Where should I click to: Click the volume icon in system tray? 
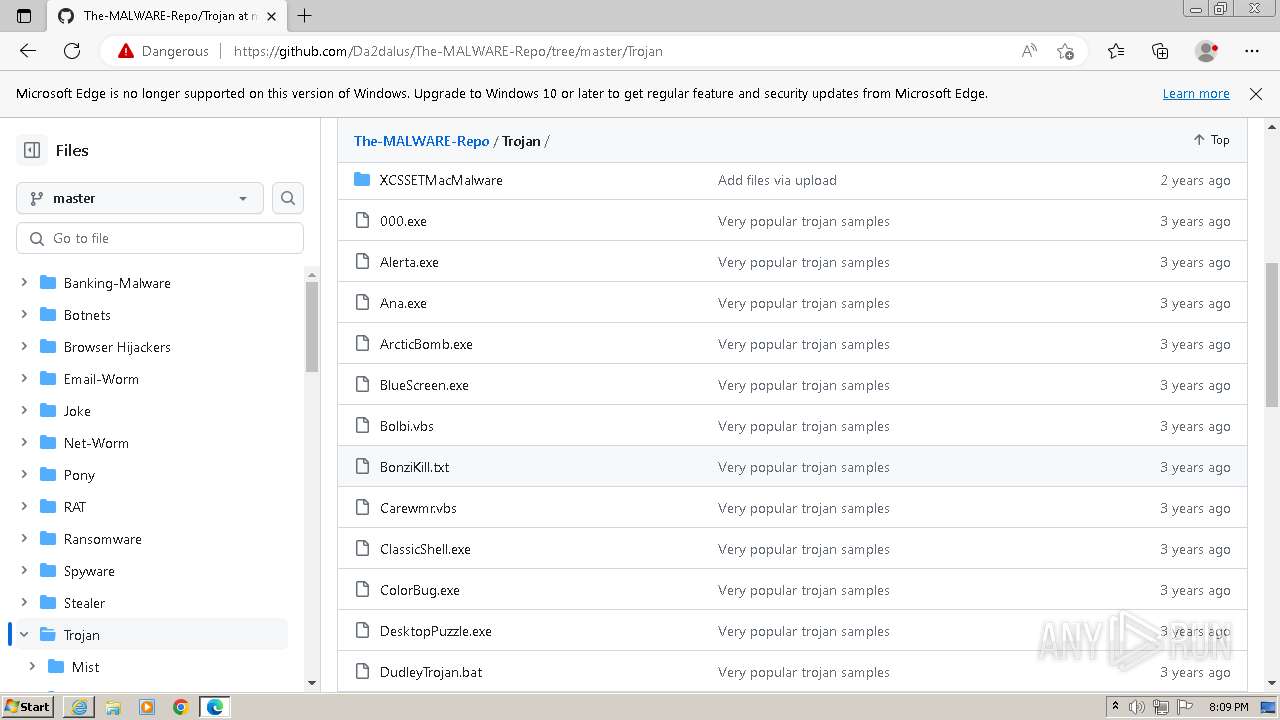1137,707
